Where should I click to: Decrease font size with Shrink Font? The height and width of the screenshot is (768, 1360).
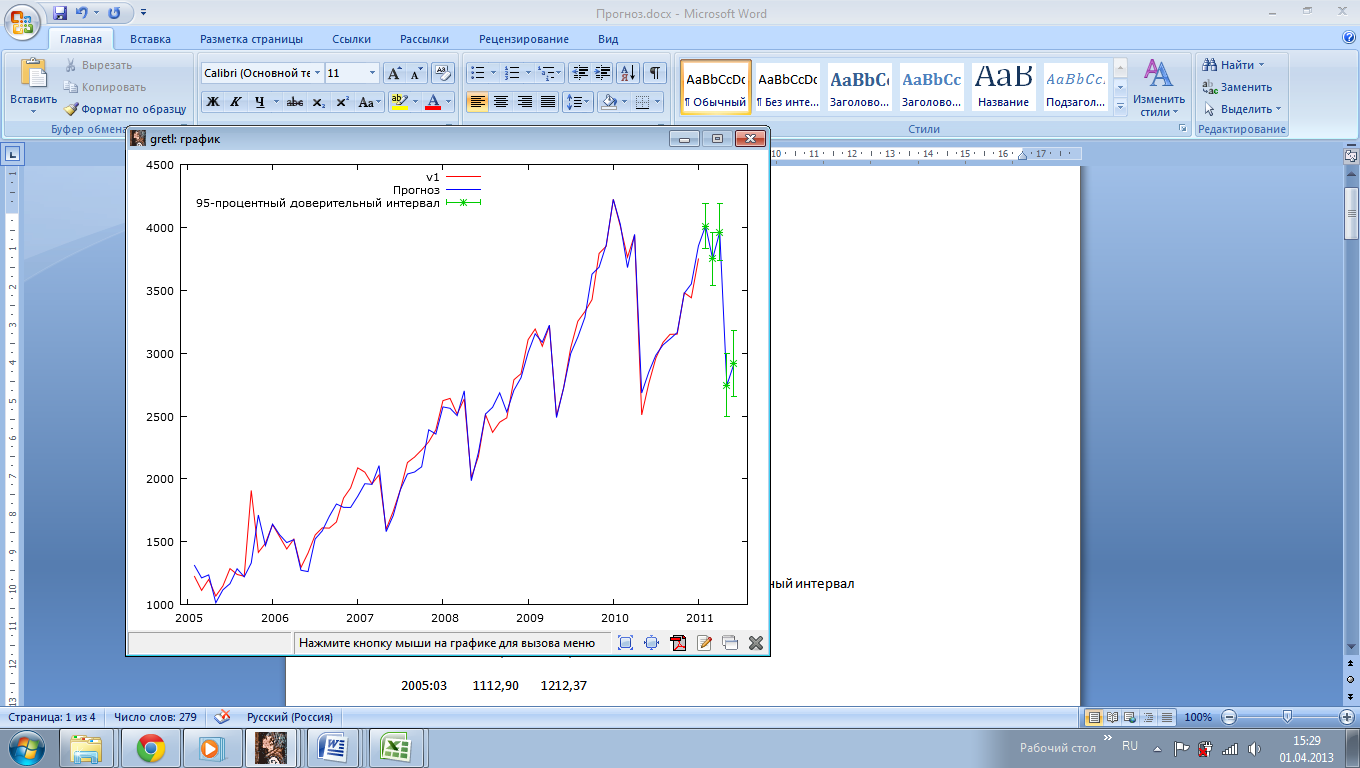pos(416,73)
